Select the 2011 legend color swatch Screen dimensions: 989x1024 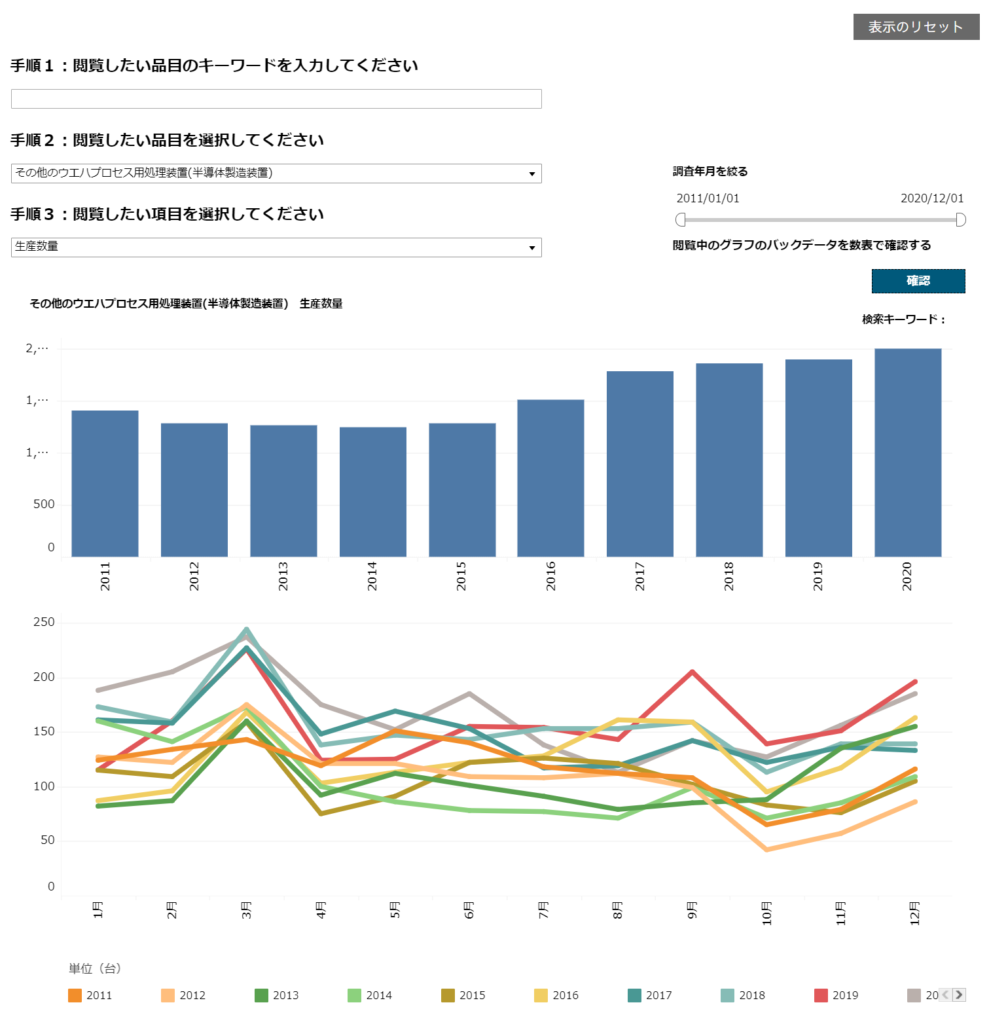tap(74, 995)
